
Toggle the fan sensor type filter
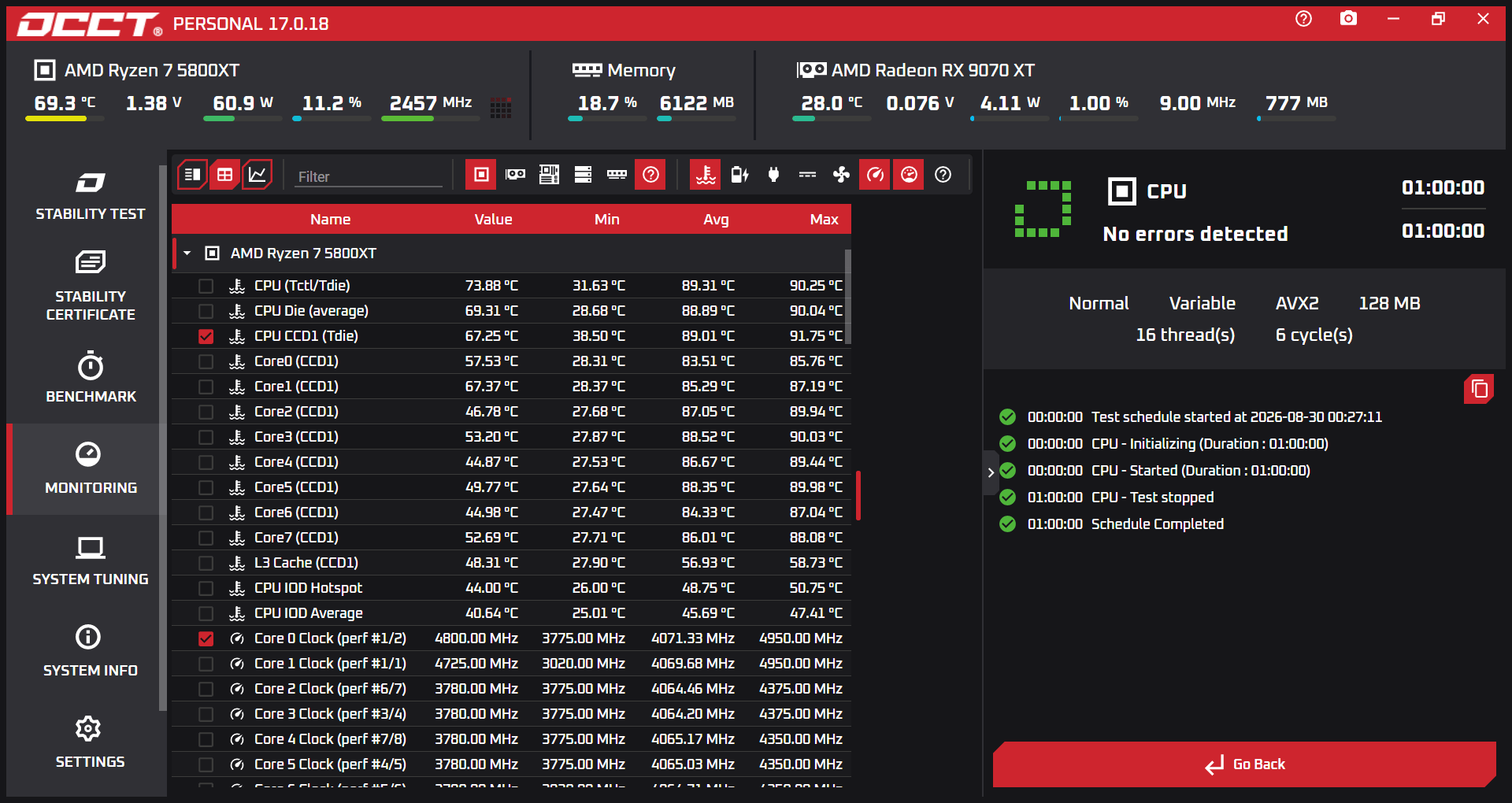click(841, 175)
